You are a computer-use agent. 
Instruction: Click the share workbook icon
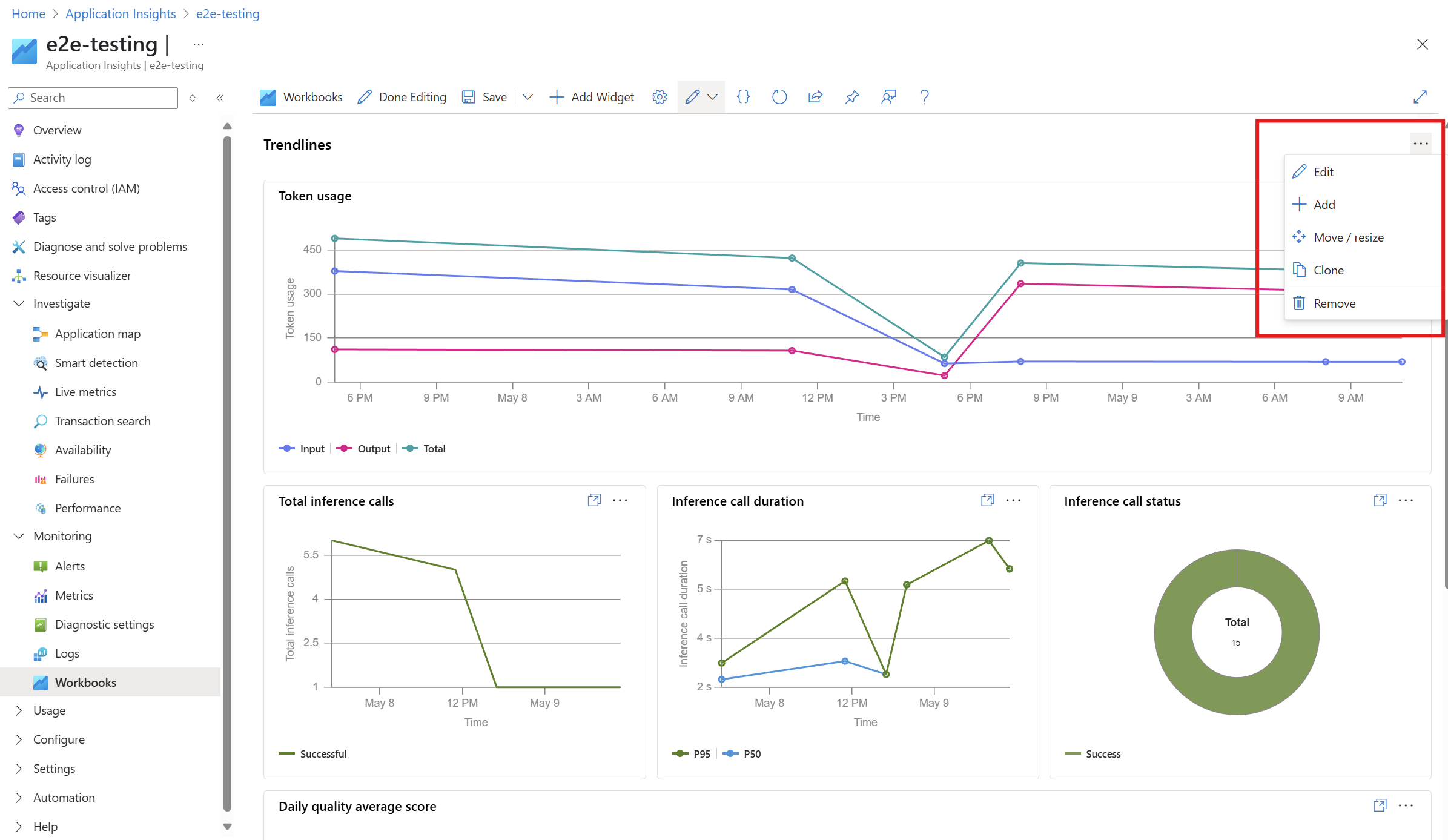pos(816,97)
